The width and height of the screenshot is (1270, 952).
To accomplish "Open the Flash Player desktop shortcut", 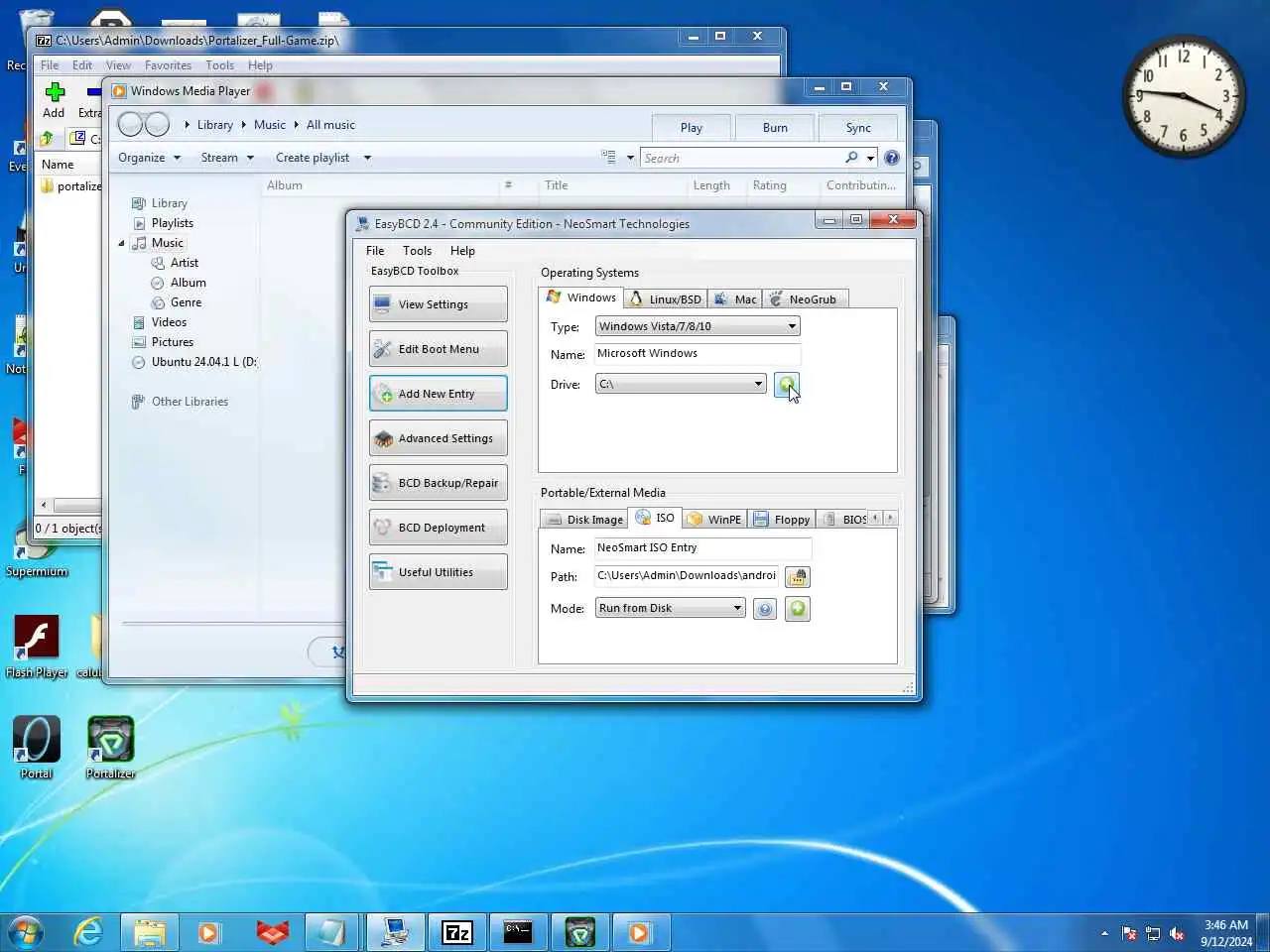I will point(37,647).
